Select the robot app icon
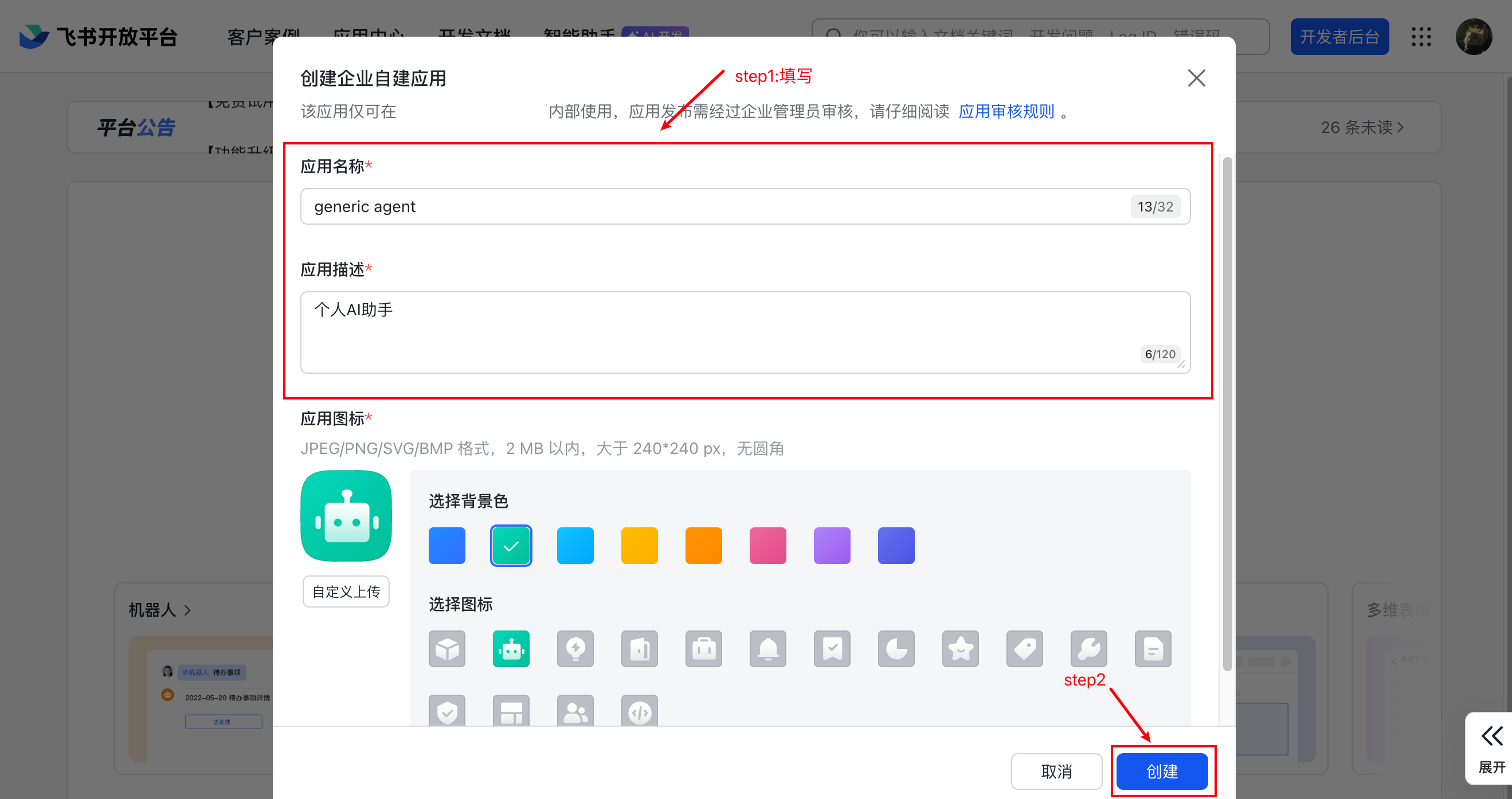 pyautogui.click(x=511, y=649)
